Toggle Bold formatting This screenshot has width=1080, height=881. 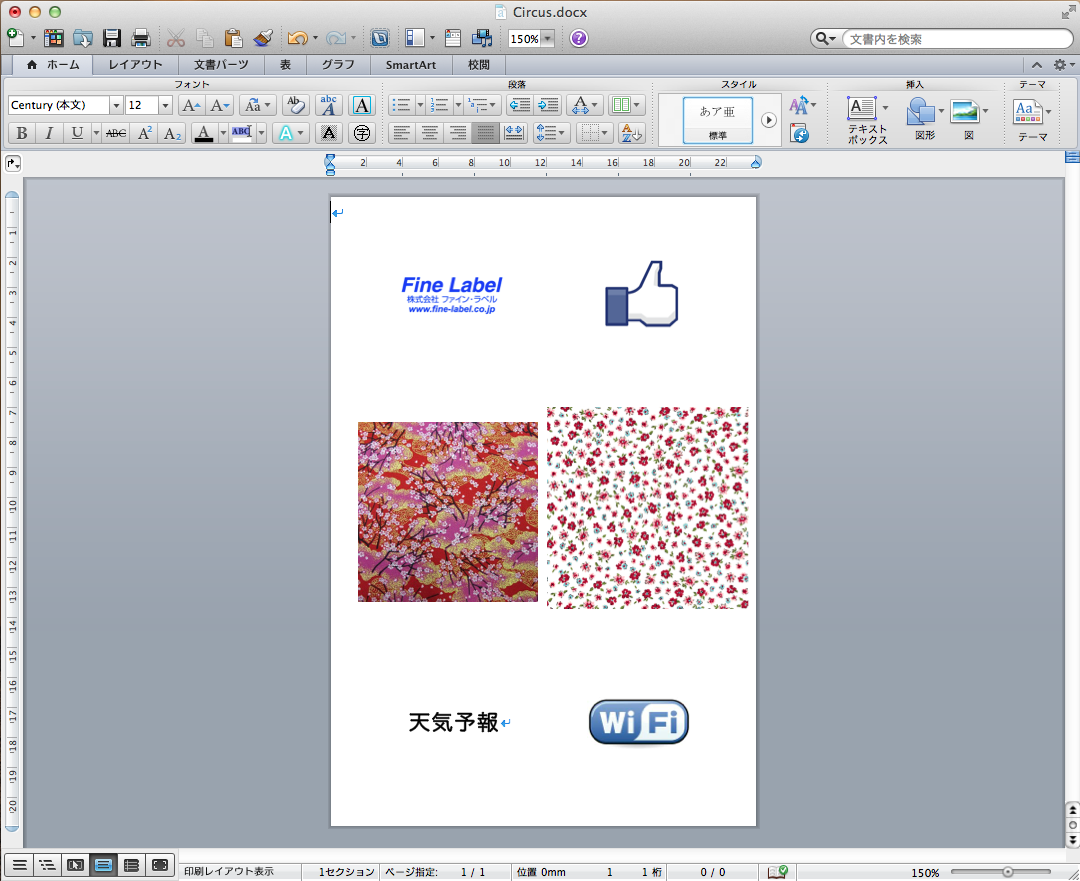tap(22, 133)
